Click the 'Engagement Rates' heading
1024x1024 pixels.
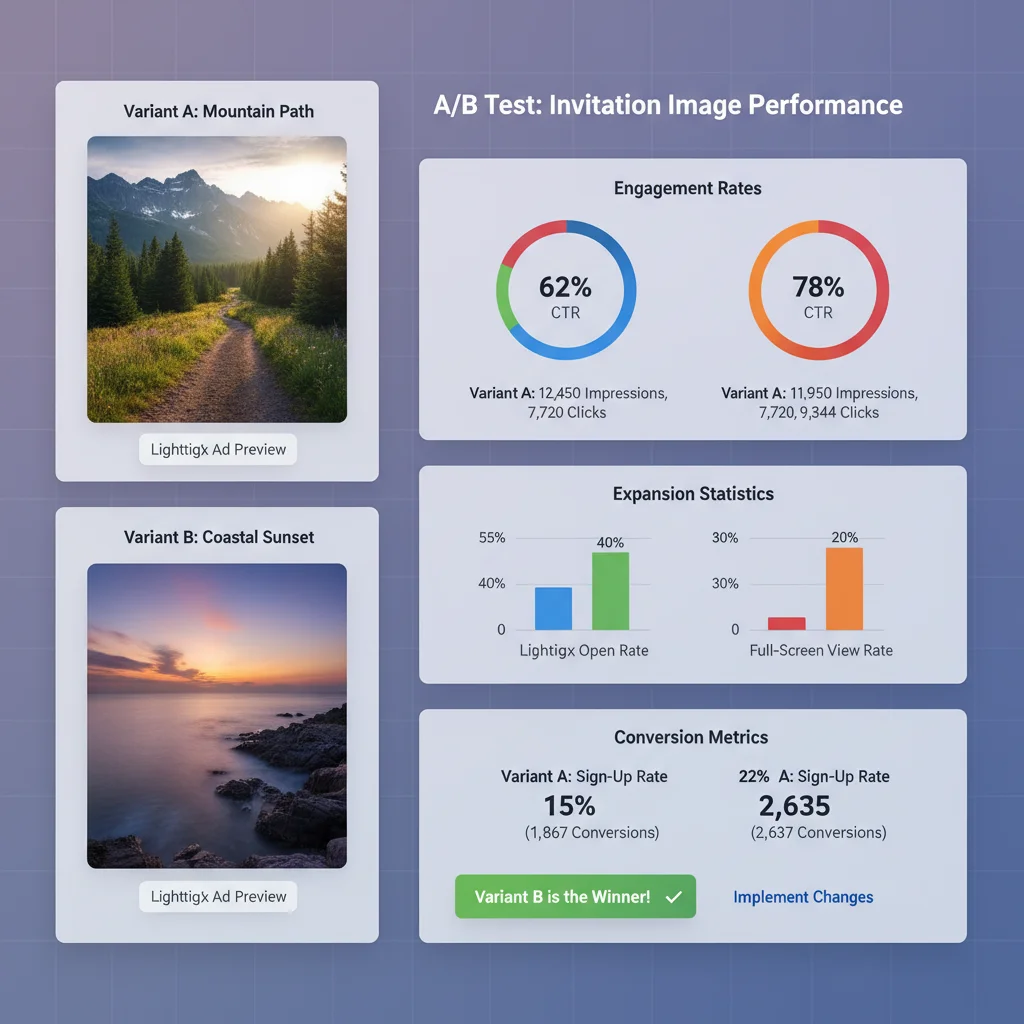pyautogui.click(x=688, y=188)
